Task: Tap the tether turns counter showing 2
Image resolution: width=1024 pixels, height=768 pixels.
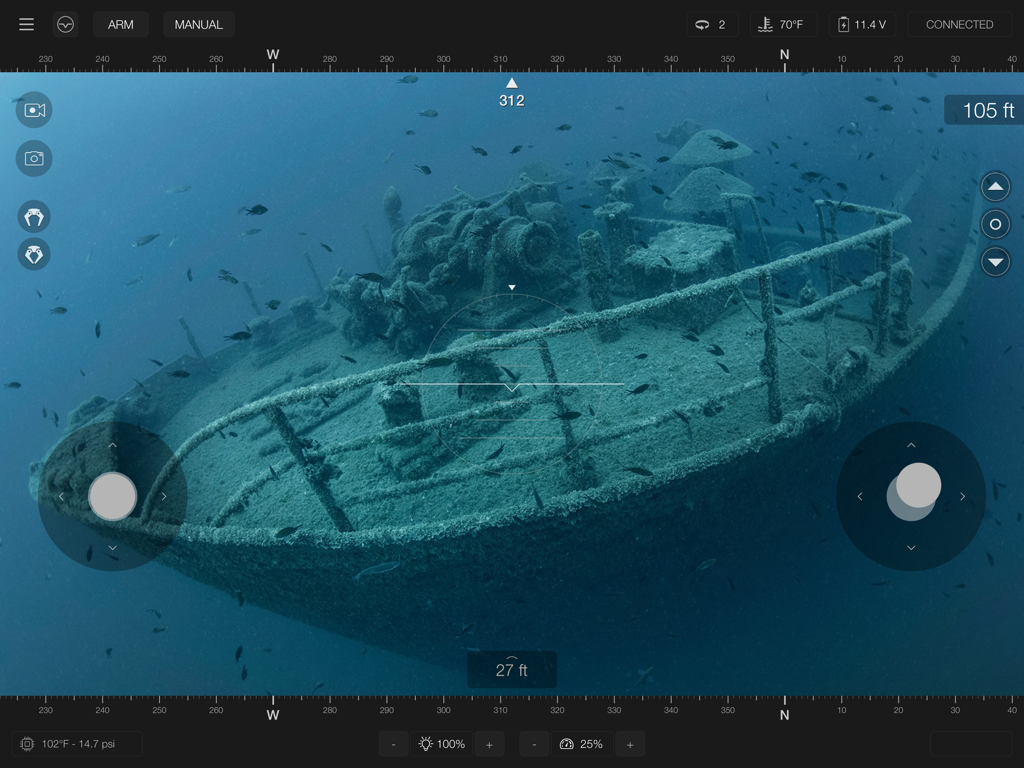Action: pyautogui.click(x=712, y=25)
